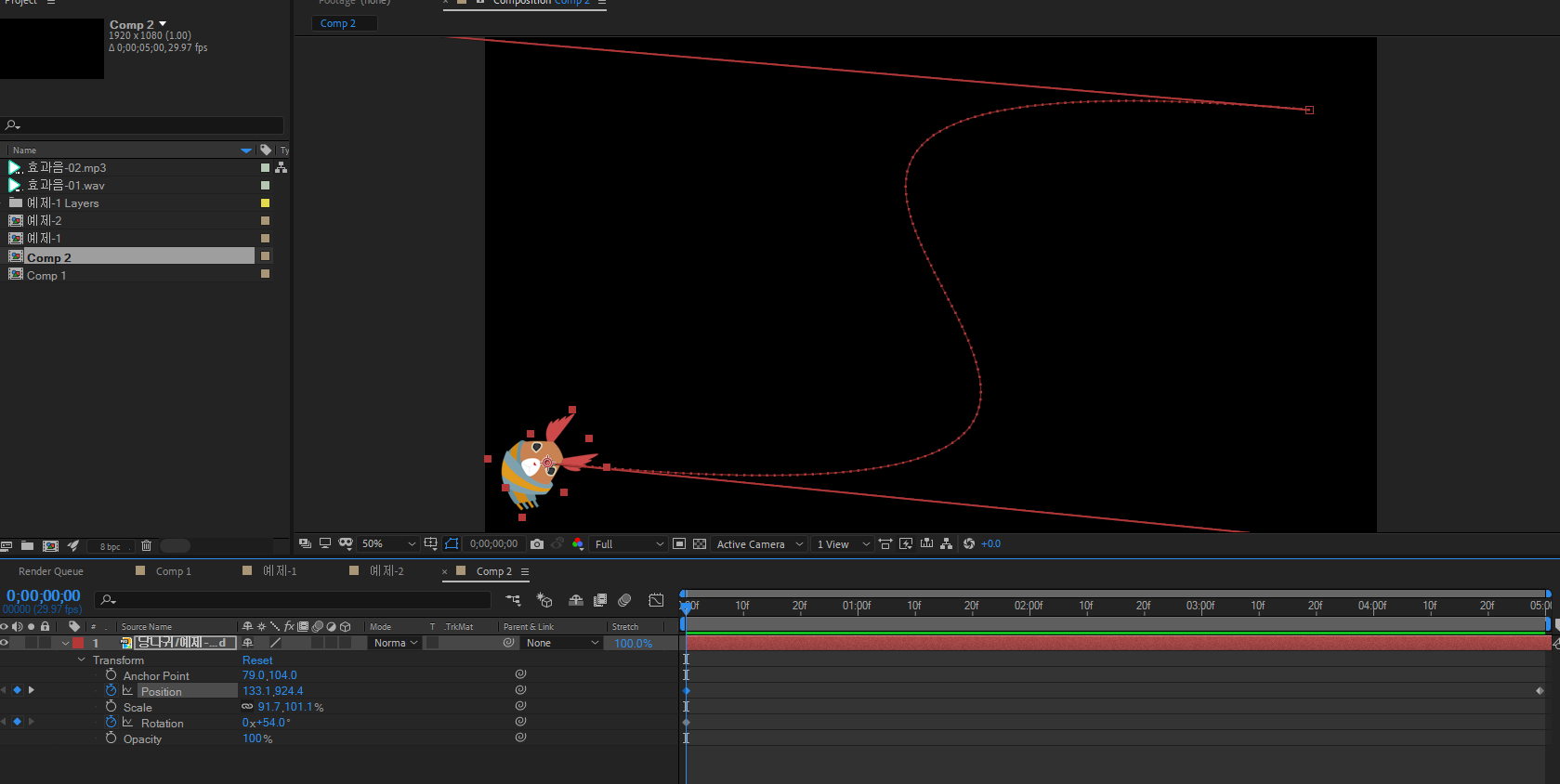Image resolution: width=1560 pixels, height=784 pixels.
Task: Open Composition Mini-Flowchart icon
Action: click(x=514, y=600)
